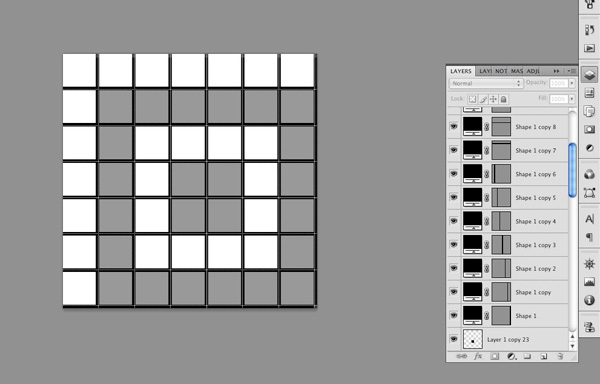Click the Shape 1 copy 3 vector mask thumbnail
This screenshot has height=384, width=600.
coord(501,245)
